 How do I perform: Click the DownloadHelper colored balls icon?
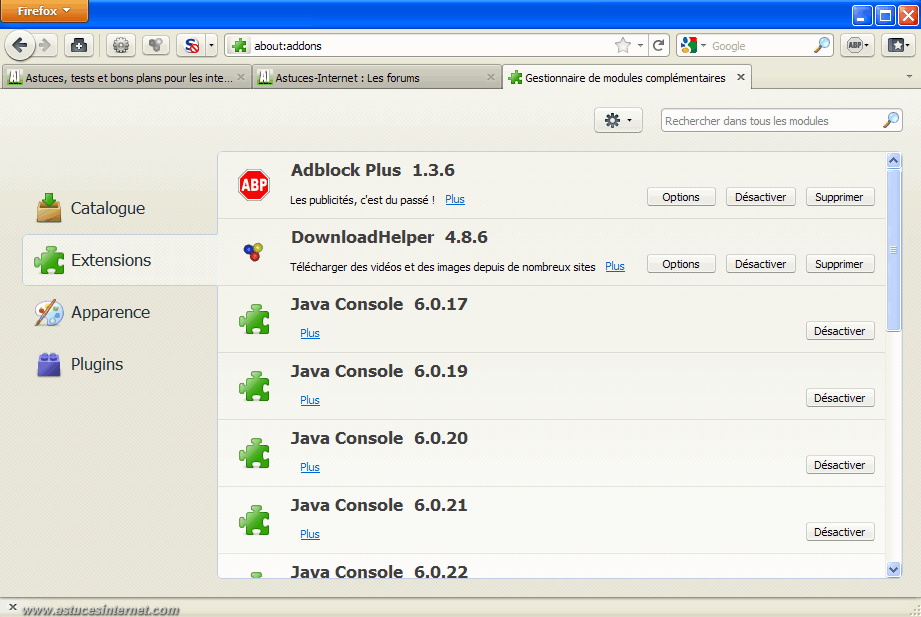(x=254, y=252)
